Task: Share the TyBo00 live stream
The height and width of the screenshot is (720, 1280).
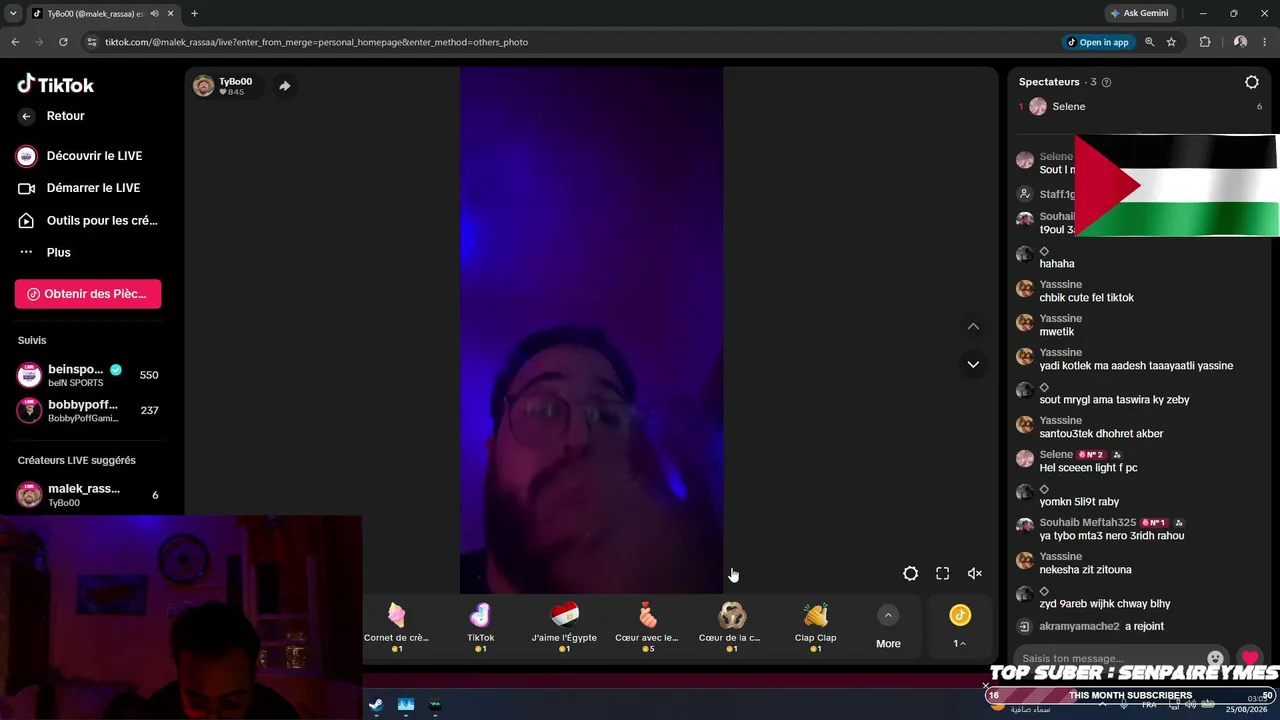Action: (x=285, y=86)
